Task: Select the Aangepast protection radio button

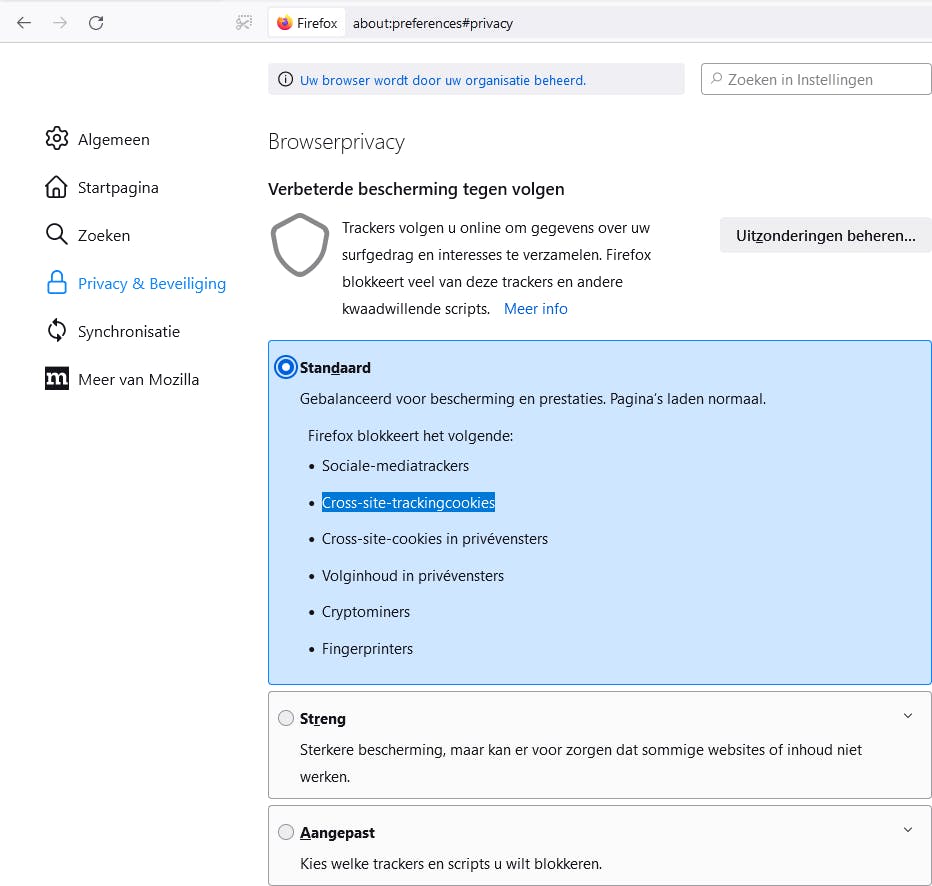Action: [x=286, y=832]
